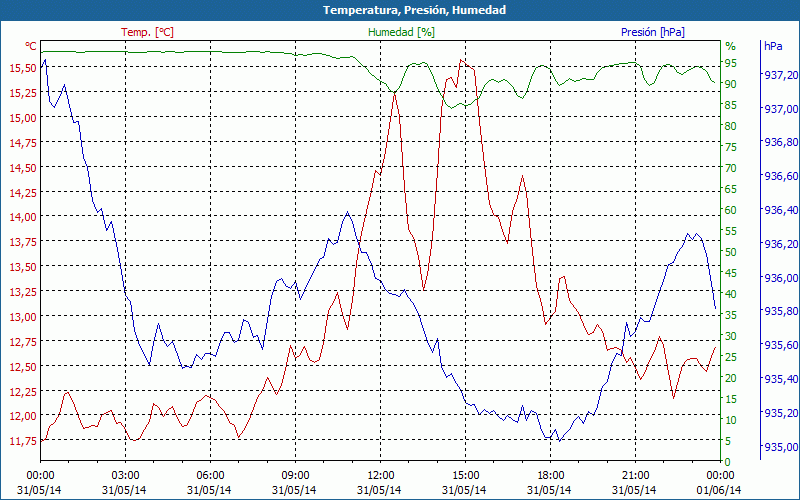This screenshot has width=800, height=500.
Task: Click the 03:00 time axis label
Action: (126, 476)
